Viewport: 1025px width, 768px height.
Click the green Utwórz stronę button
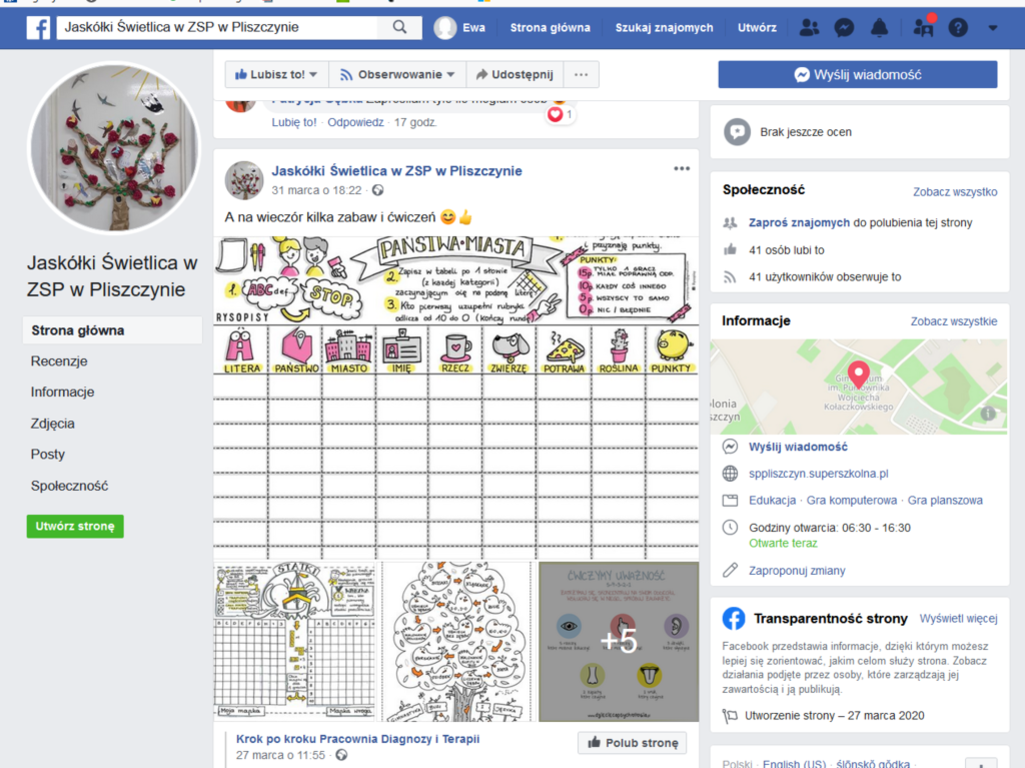pos(75,526)
